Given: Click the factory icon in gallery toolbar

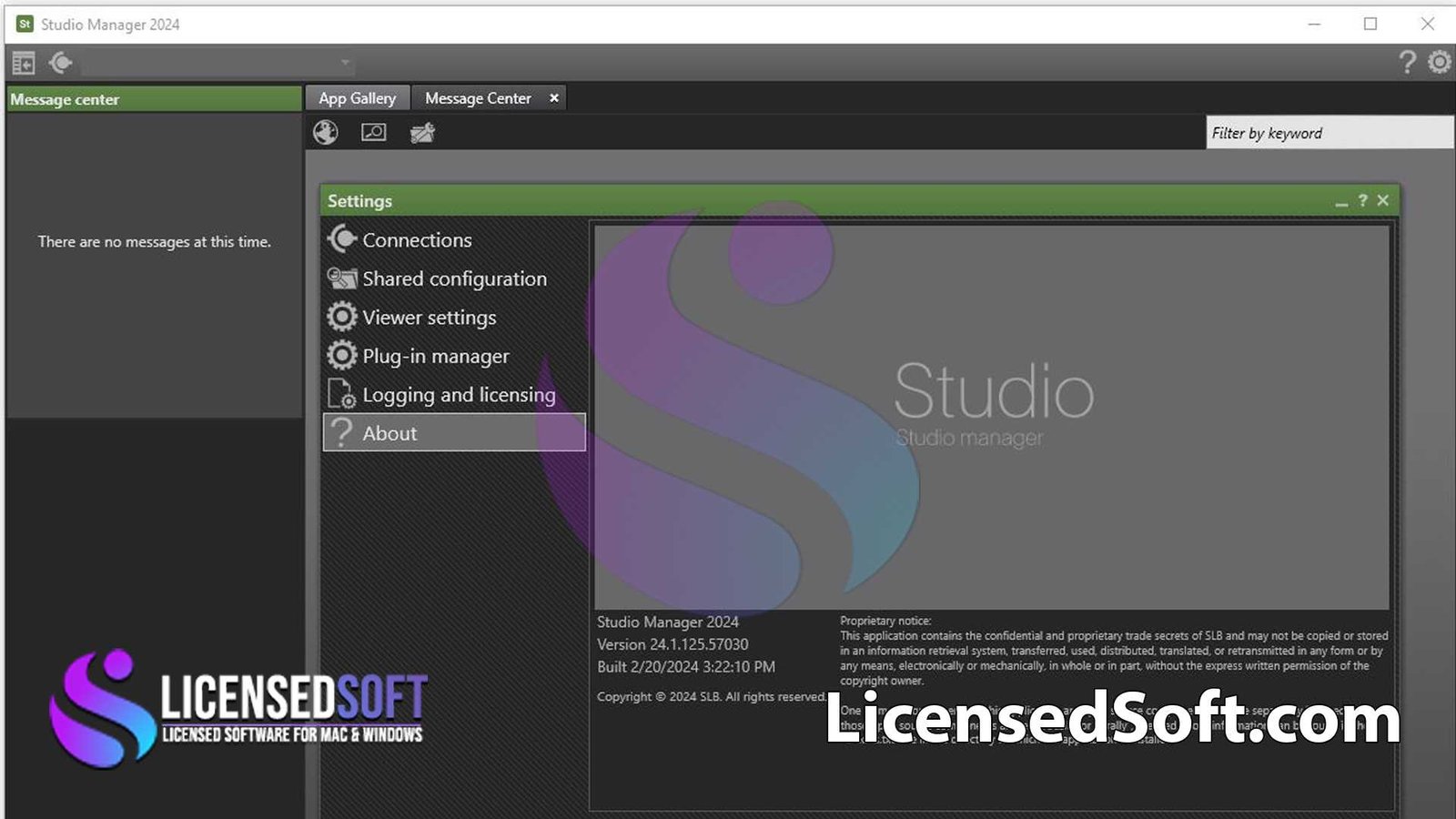Looking at the screenshot, I should 422,133.
